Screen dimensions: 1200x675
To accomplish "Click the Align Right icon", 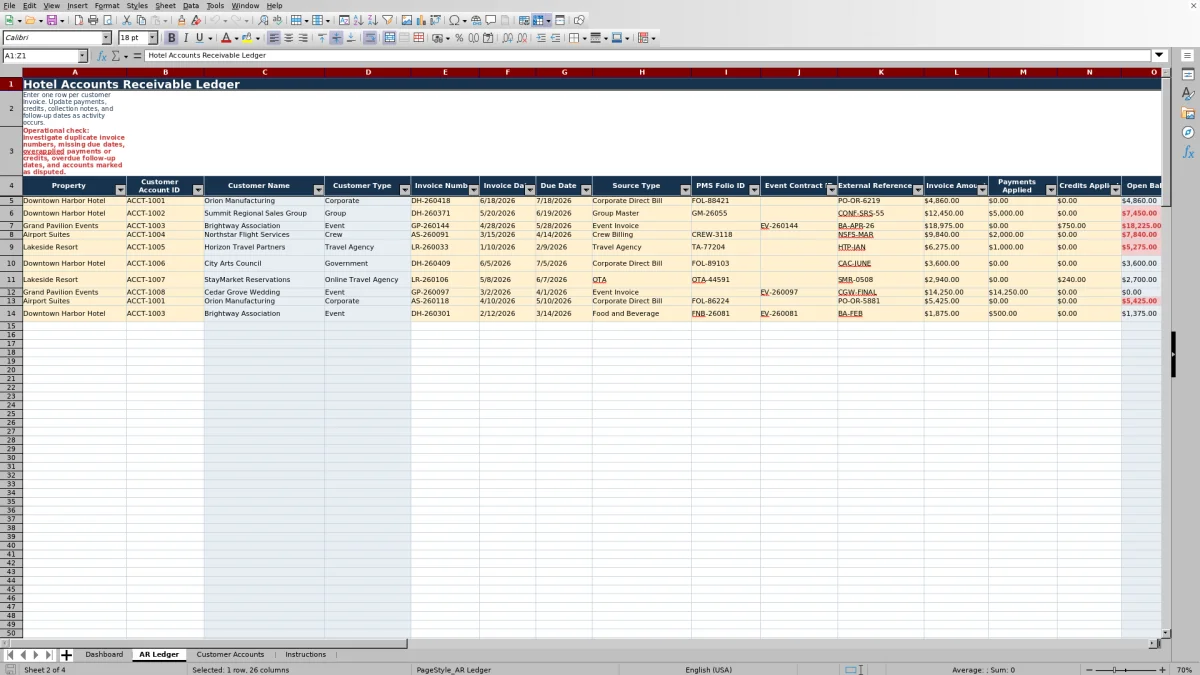I will (303, 38).
